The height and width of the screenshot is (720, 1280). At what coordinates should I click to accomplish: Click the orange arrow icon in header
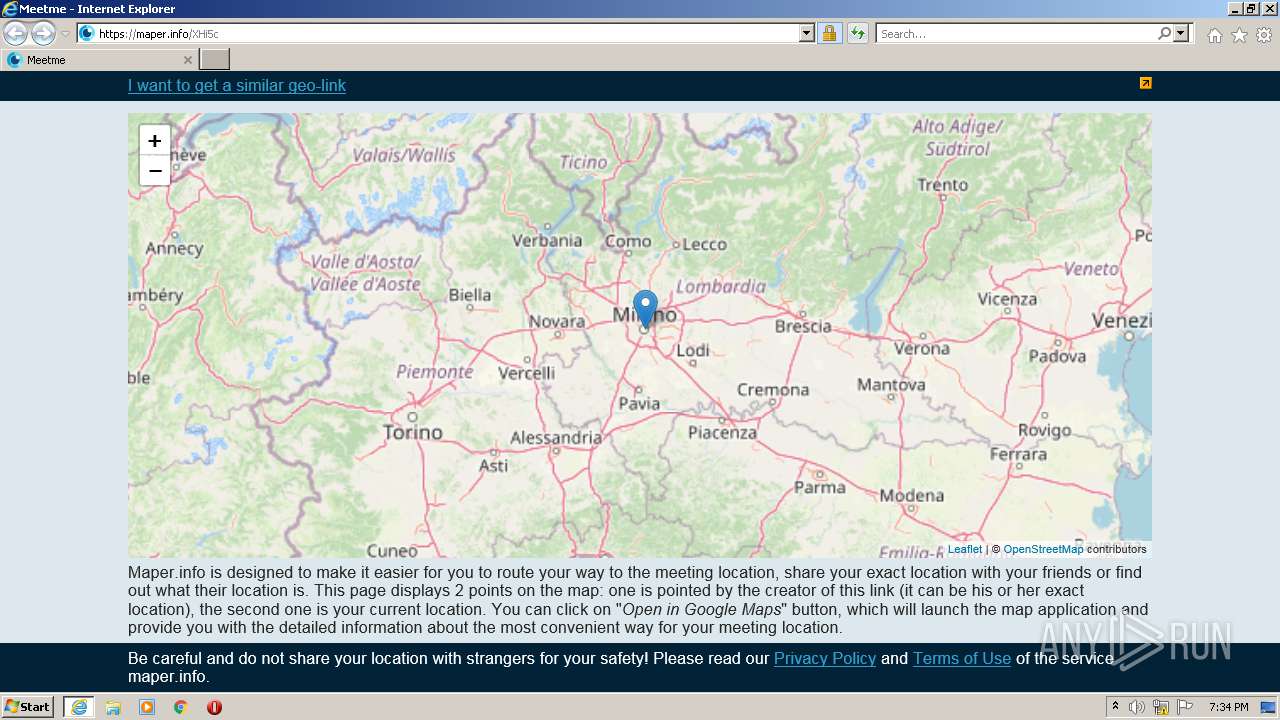(x=1146, y=83)
